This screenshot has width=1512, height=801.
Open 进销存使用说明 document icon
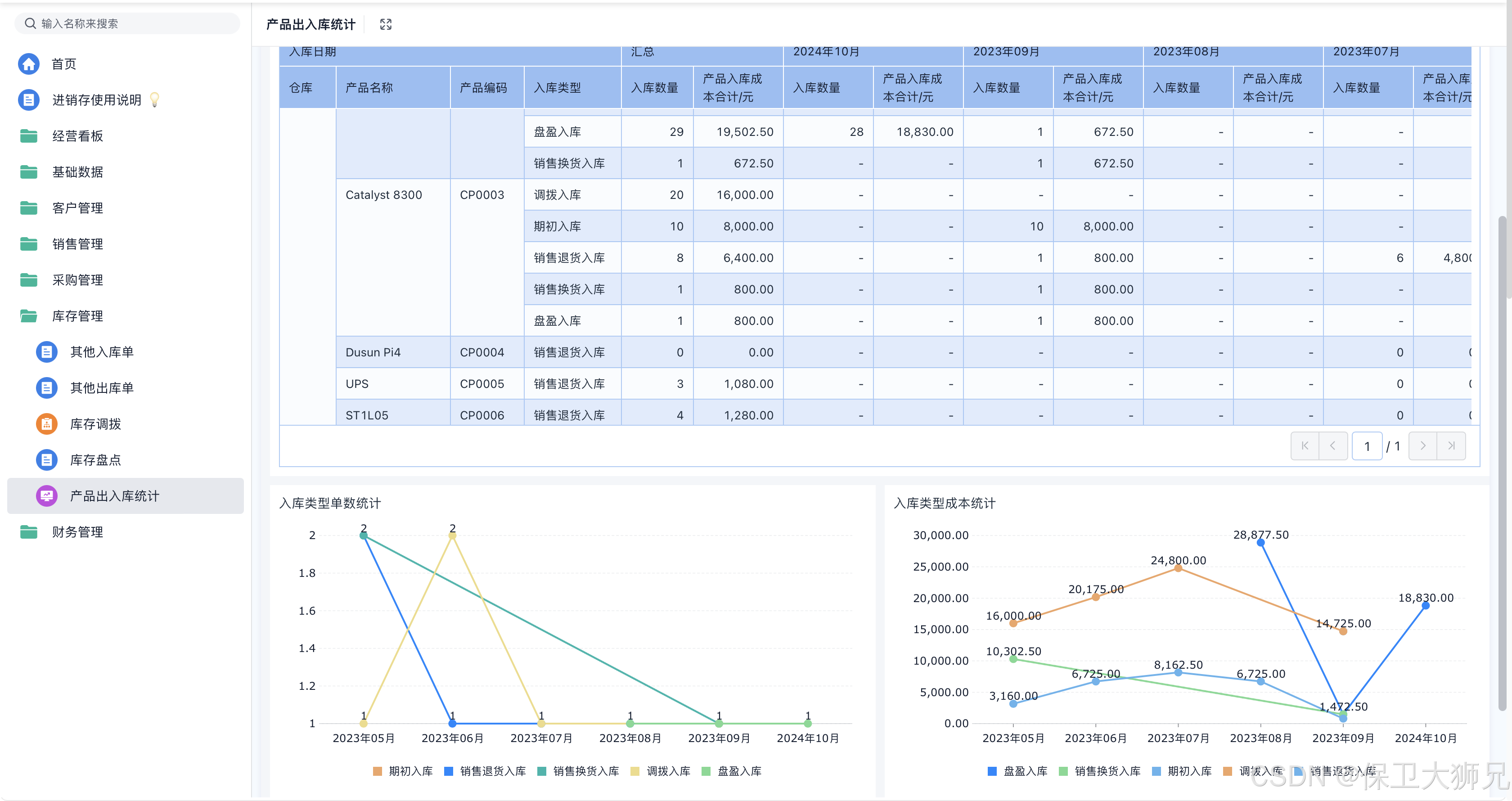coord(29,100)
